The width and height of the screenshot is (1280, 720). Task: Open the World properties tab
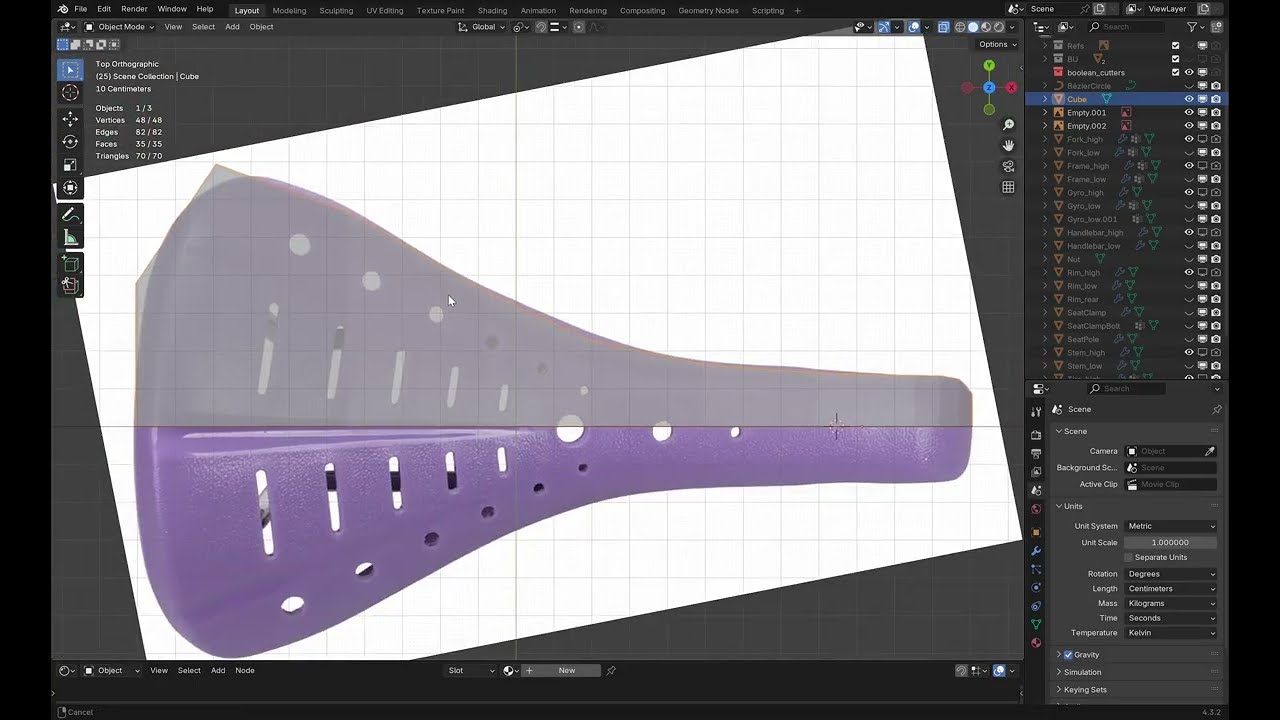(1036, 509)
